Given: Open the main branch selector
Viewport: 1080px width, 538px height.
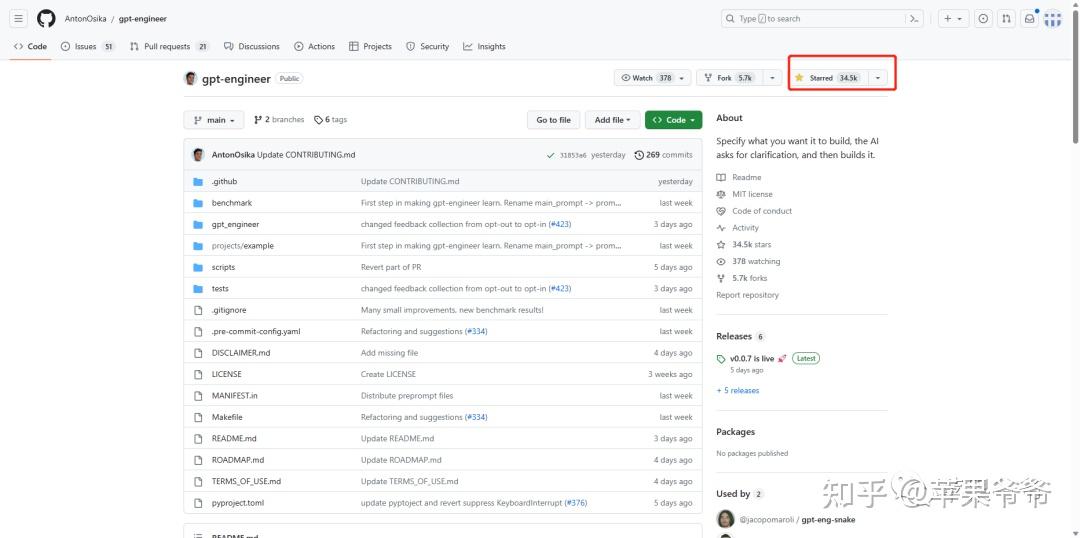Looking at the screenshot, I should (214, 120).
